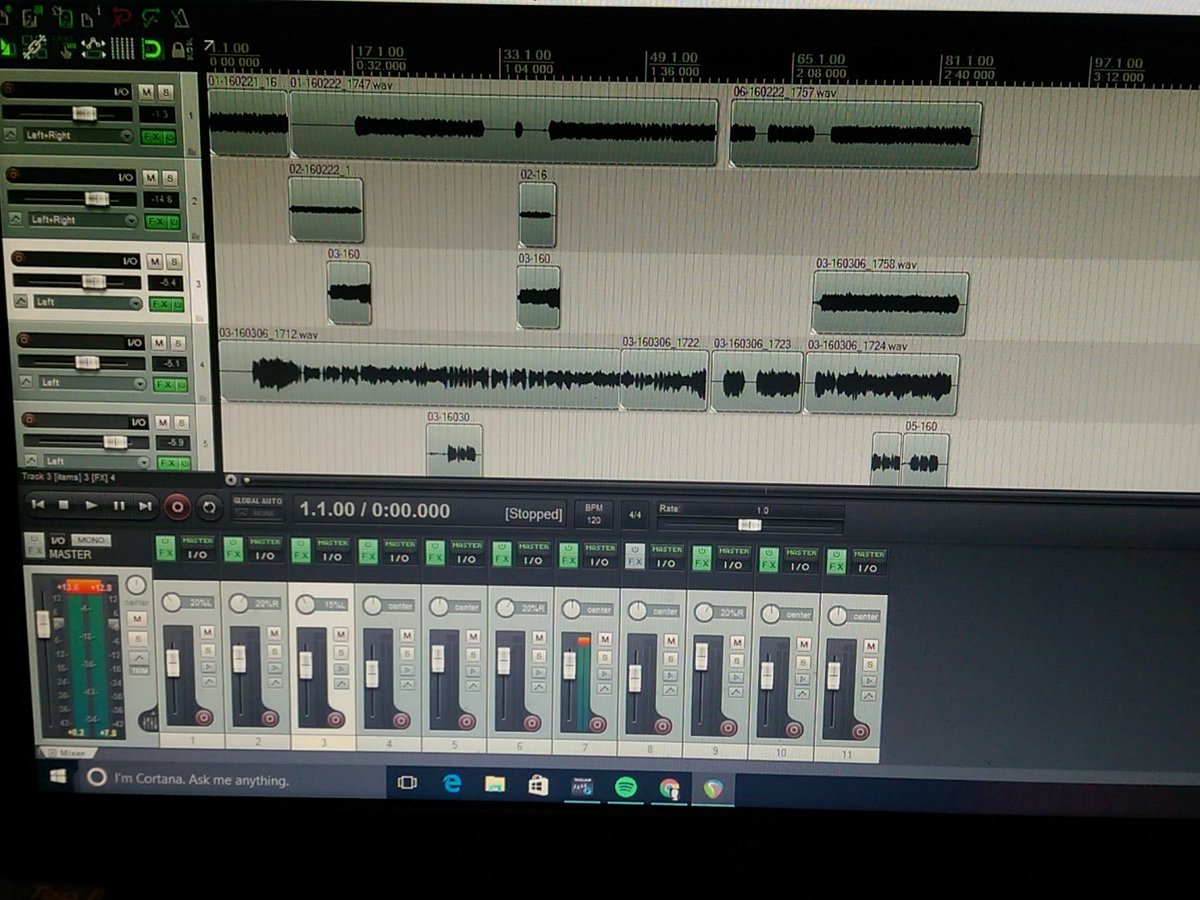Toggle the metronome icon in the toolbar
The image size is (1200, 900).
[181, 17]
